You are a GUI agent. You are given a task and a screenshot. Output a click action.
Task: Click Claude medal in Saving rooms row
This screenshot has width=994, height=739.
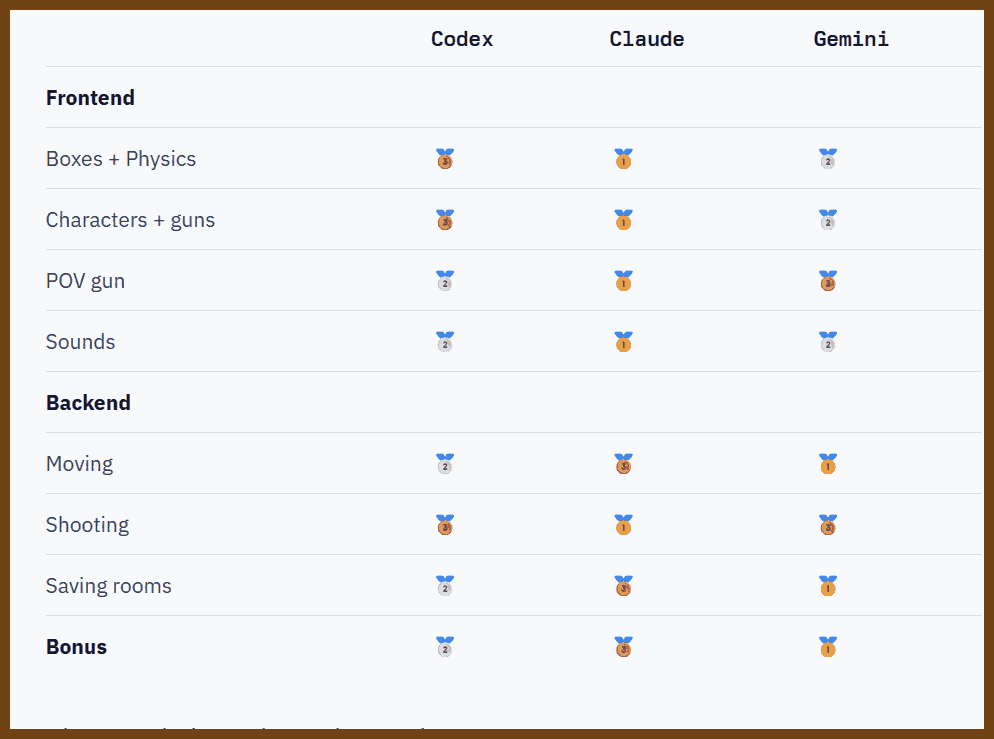click(x=623, y=586)
